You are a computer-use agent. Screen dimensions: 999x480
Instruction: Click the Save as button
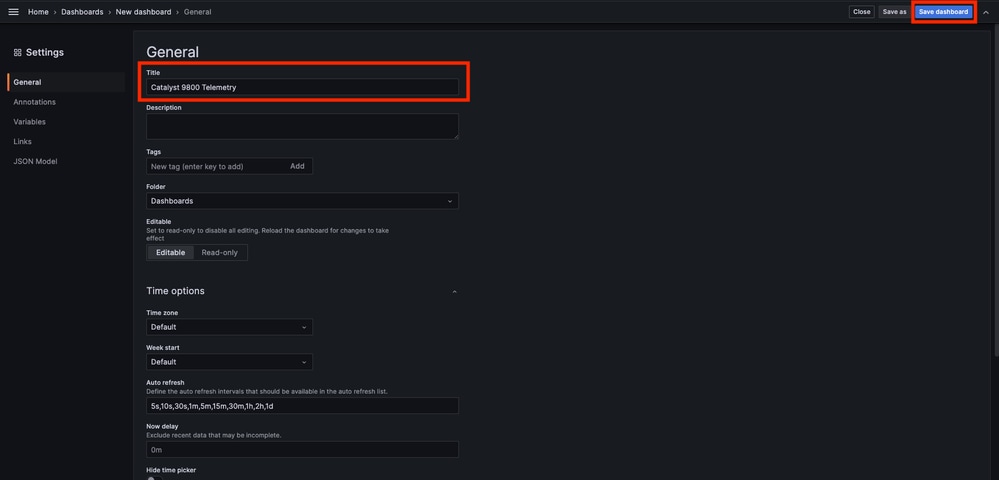click(895, 12)
